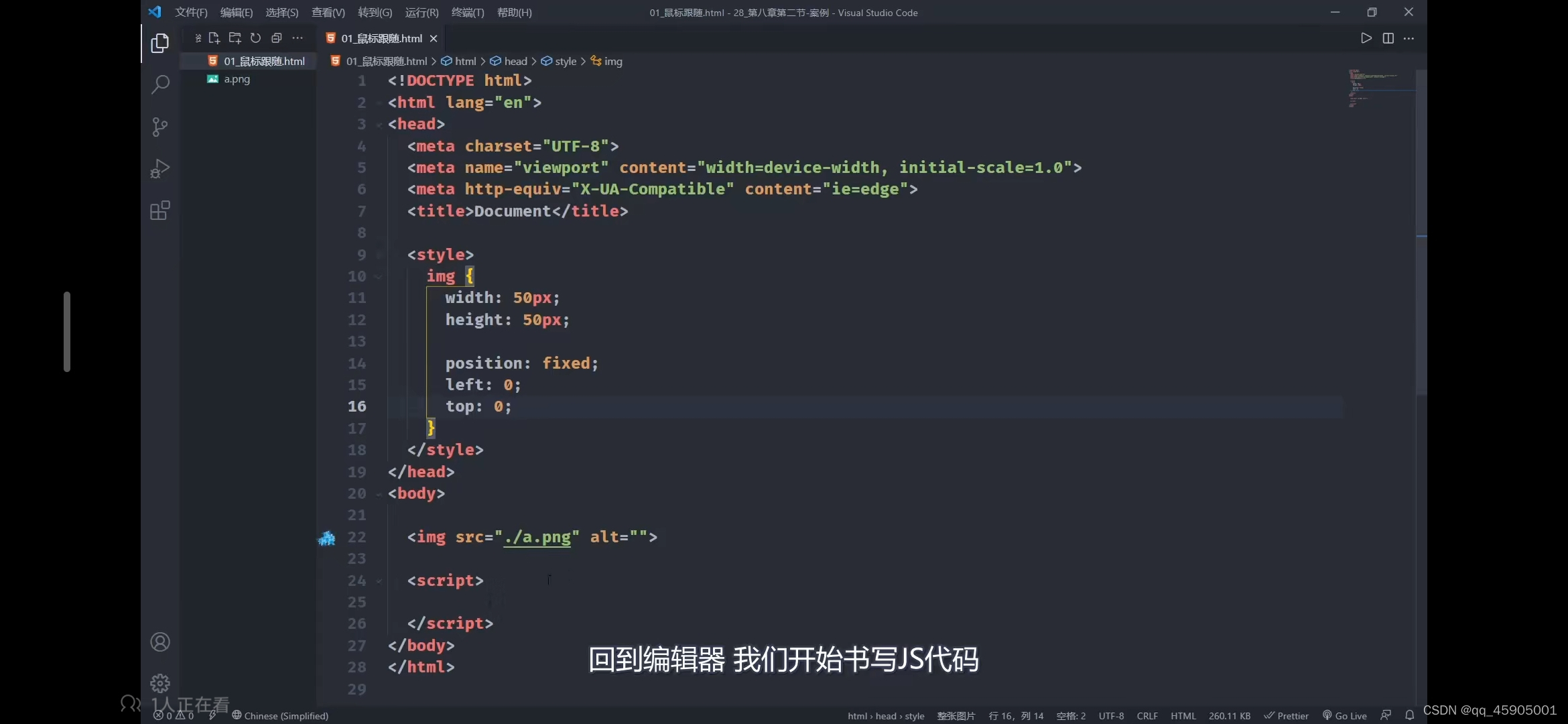1568x724 pixels.
Task: Click the Manage settings gear icon
Action: click(x=160, y=682)
